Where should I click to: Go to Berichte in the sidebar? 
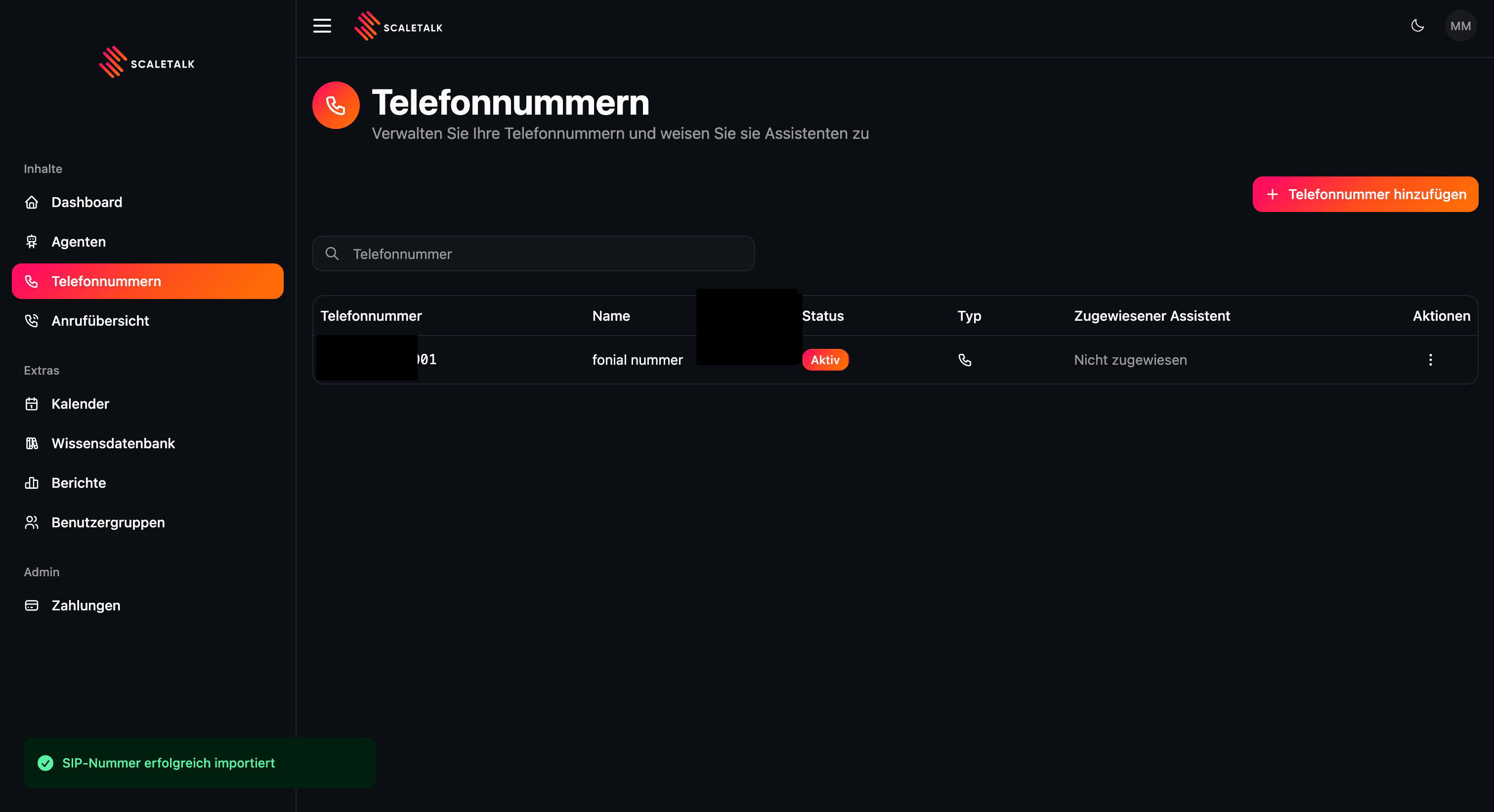coord(147,482)
